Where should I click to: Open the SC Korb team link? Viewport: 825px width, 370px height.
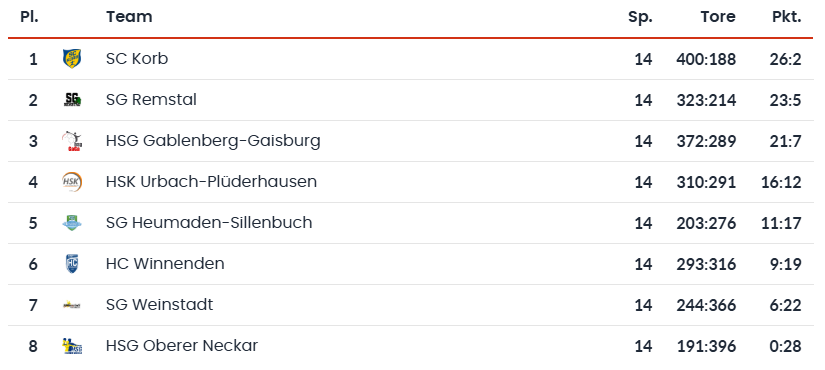tap(137, 58)
